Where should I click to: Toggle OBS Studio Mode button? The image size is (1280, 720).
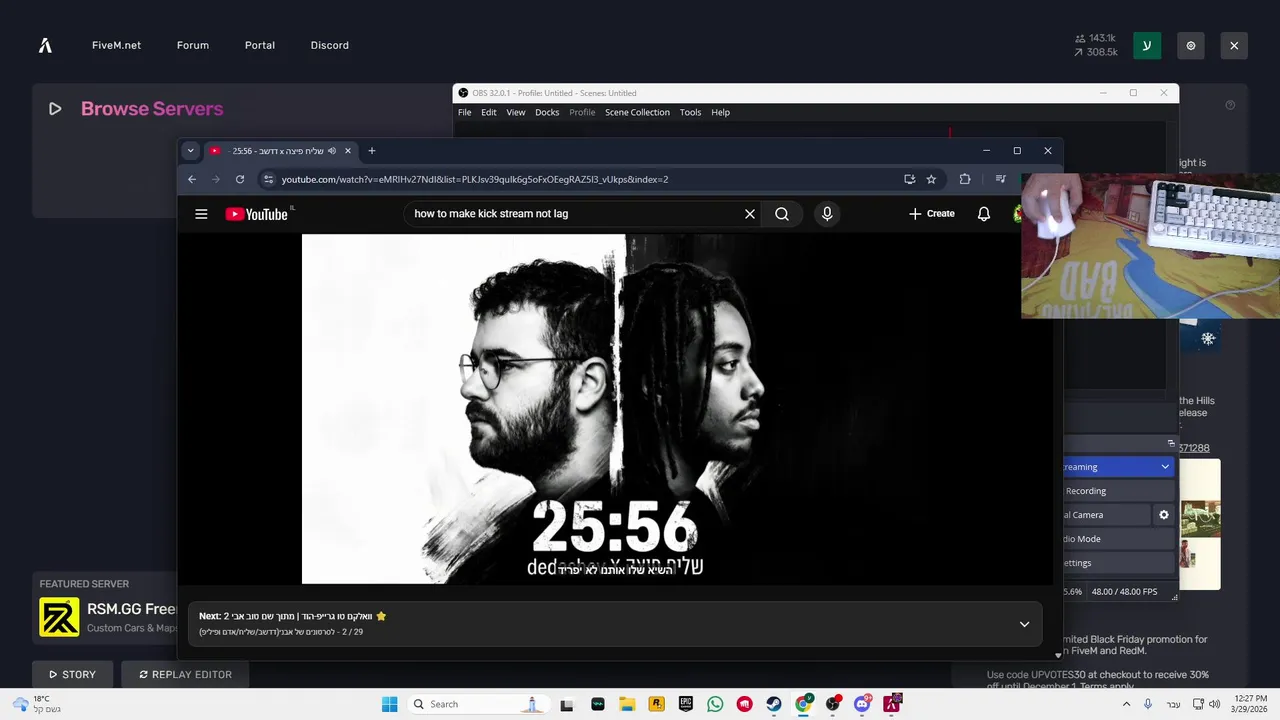pyautogui.click(x=1118, y=539)
